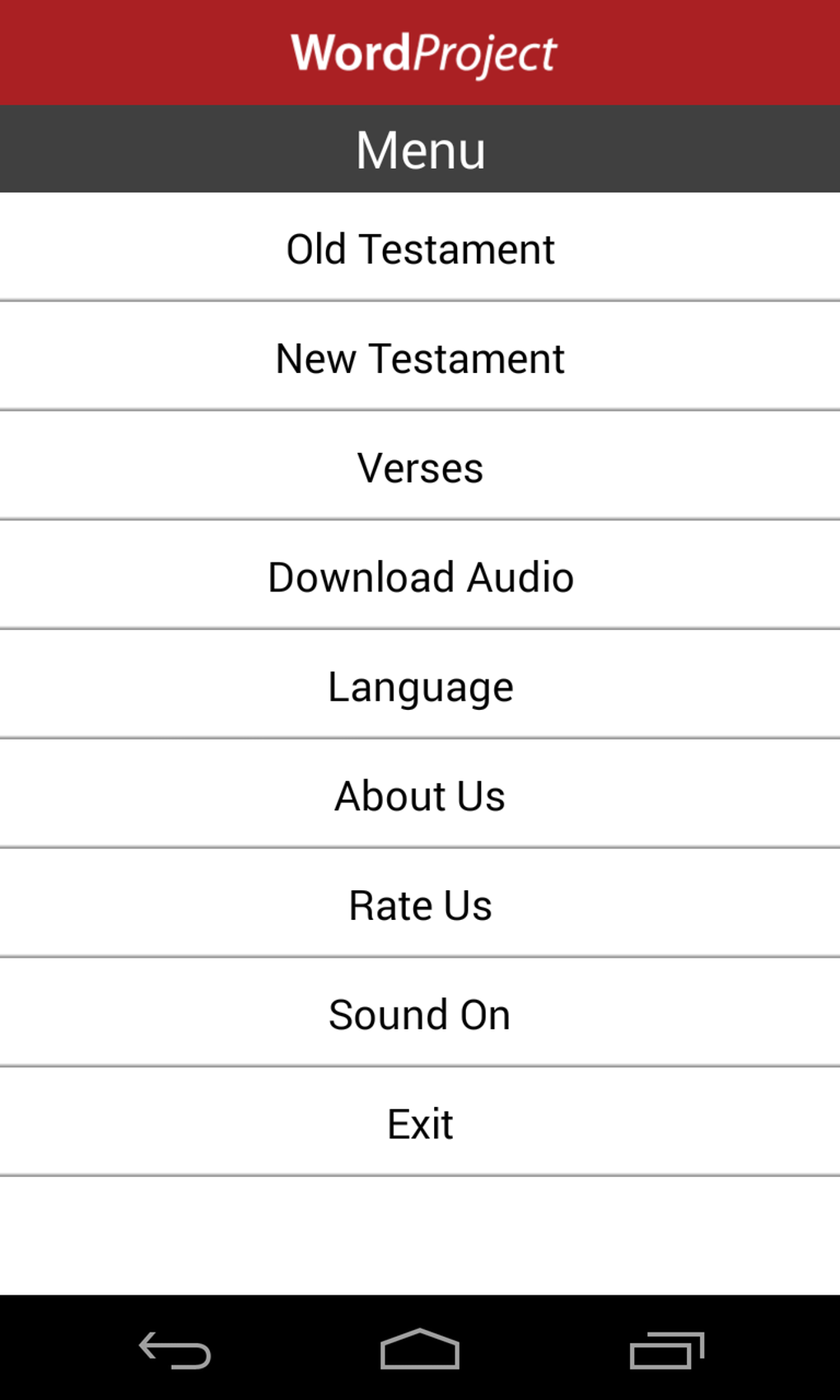Tap the Android back arrow icon
The width and height of the screenshot is (840, 1400).
(175, 1351)
